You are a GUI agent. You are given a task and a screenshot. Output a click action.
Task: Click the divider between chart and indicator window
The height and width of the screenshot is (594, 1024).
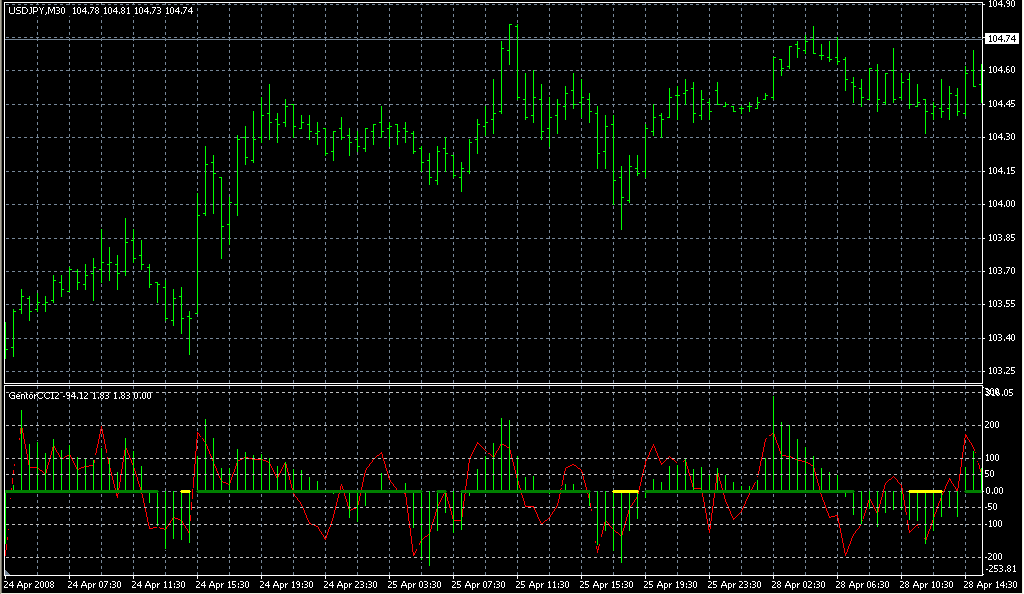coord(490,384)
